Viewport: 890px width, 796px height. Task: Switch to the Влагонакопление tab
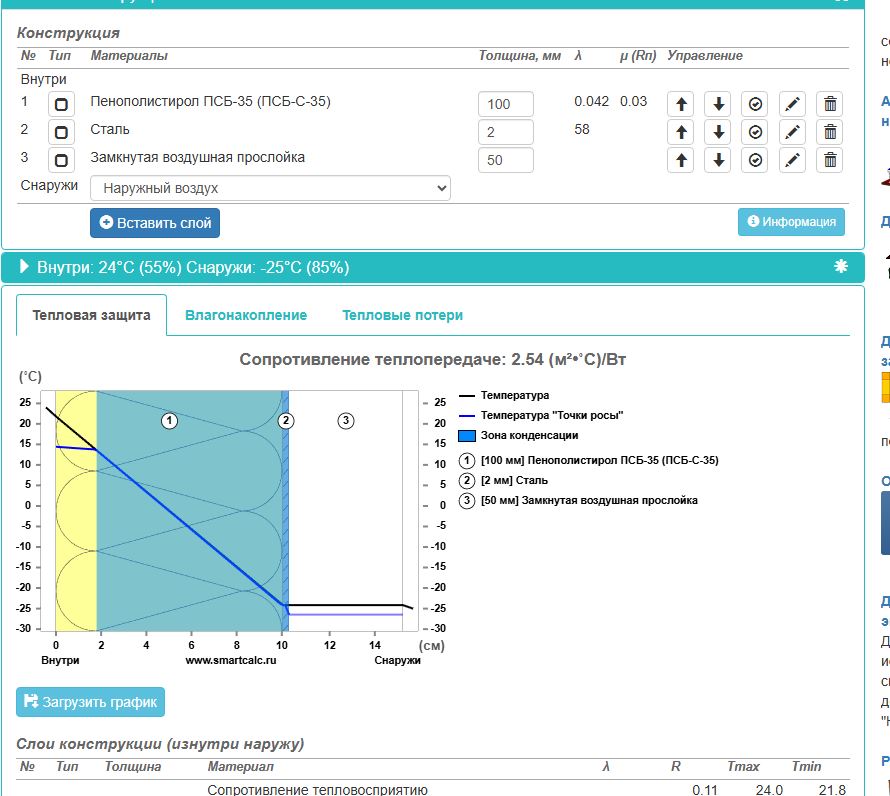(246, 315)
